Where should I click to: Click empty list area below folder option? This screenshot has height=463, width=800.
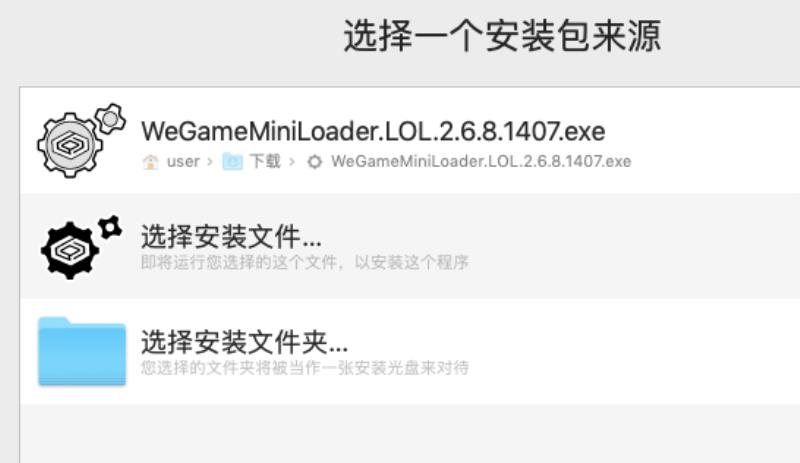[x=410, y=434]
